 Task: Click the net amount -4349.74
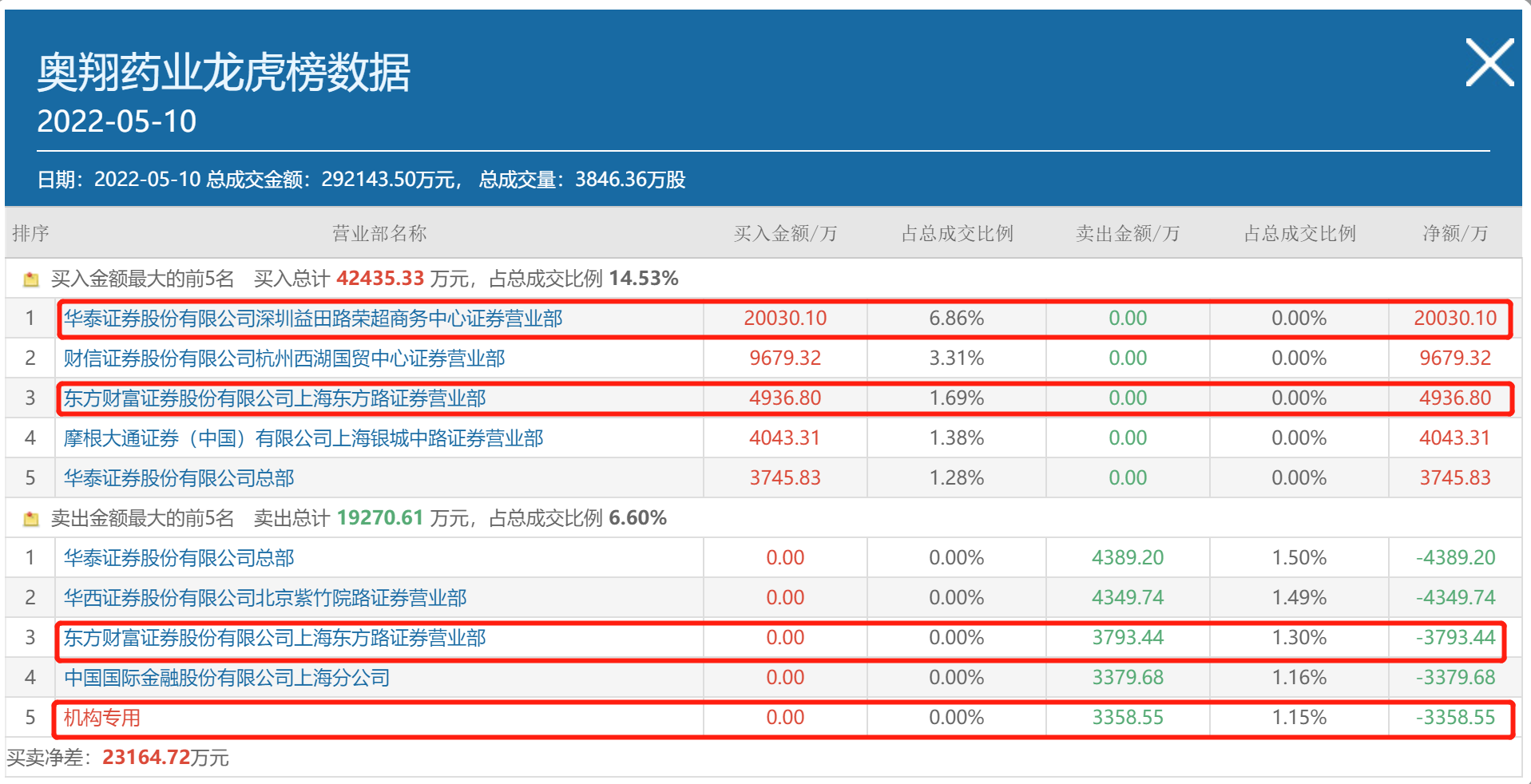point(1455,598)
